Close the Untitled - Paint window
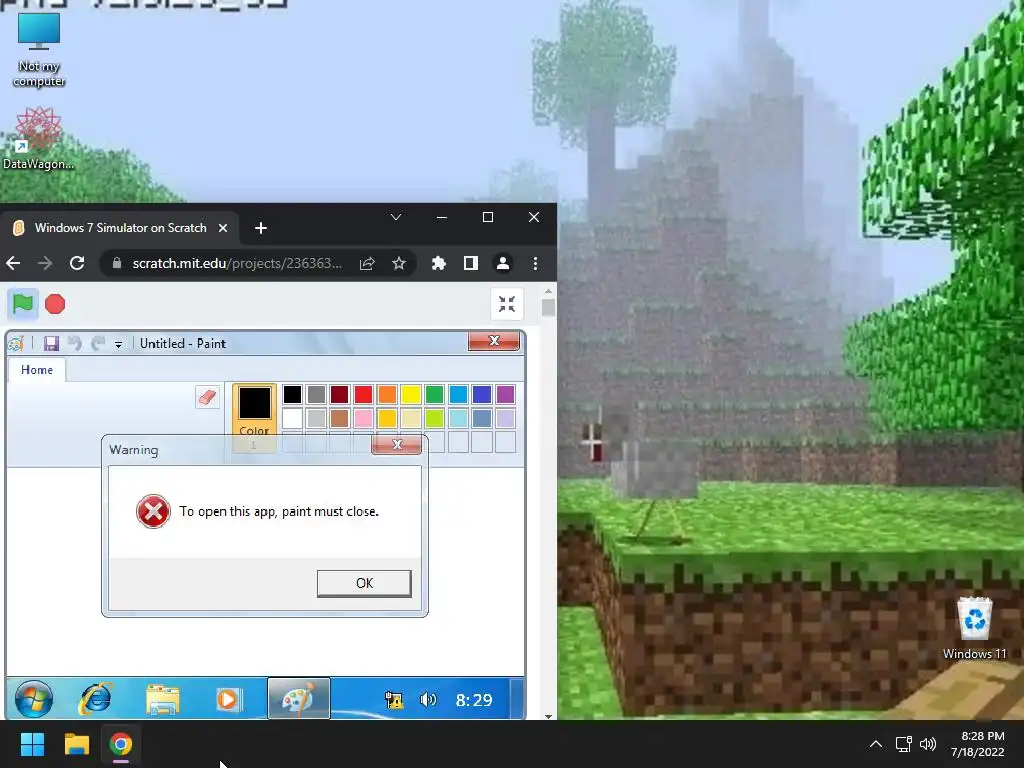The width and height of the screenshot is (1024, 768). coord(494,341)
